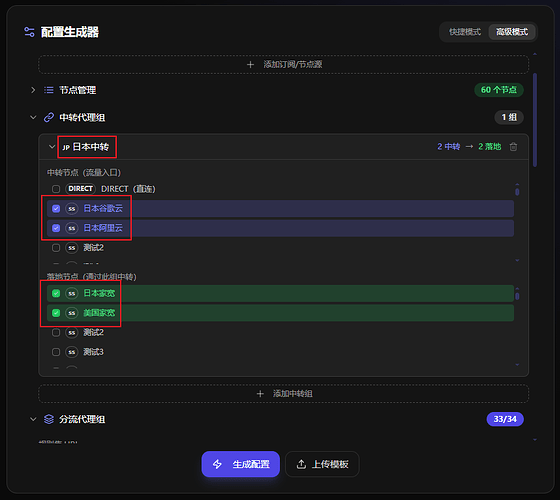Click the 测试3 row label
This screenshot has height=500, width=560.
pyautogui.click(x=93, y=352)
